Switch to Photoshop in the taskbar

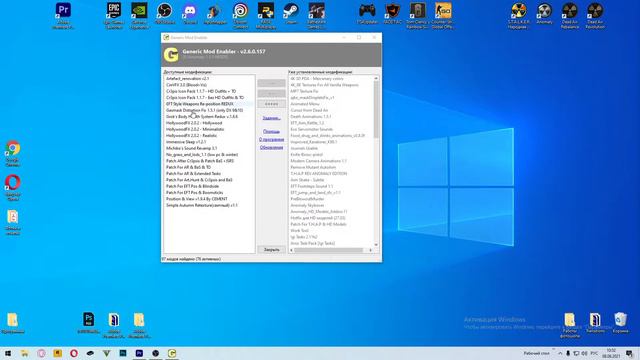click(123, 353)
